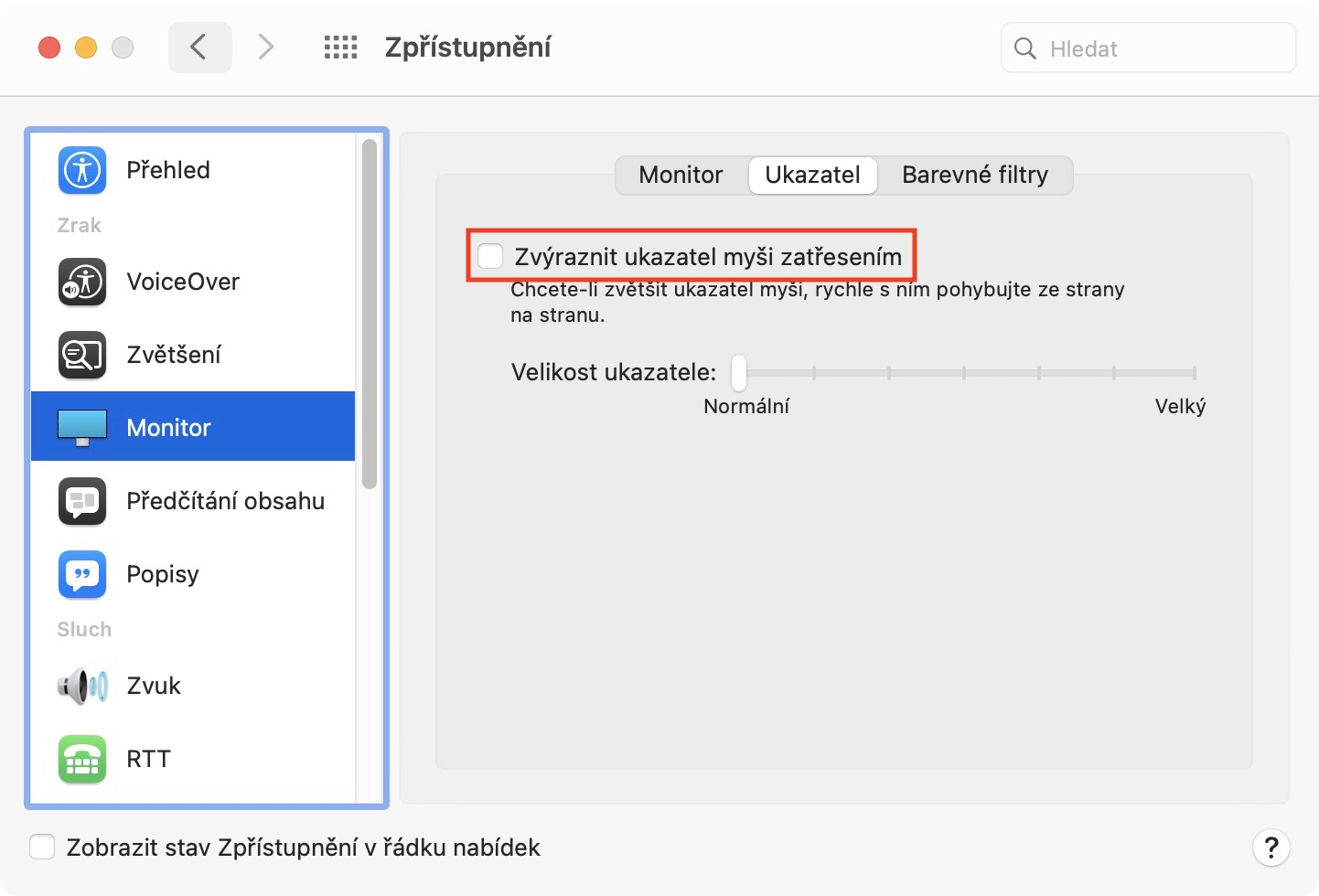Screen dimensions: 1319x896
Task: Switch to the Barevné filtry tab
Action: 974,175
